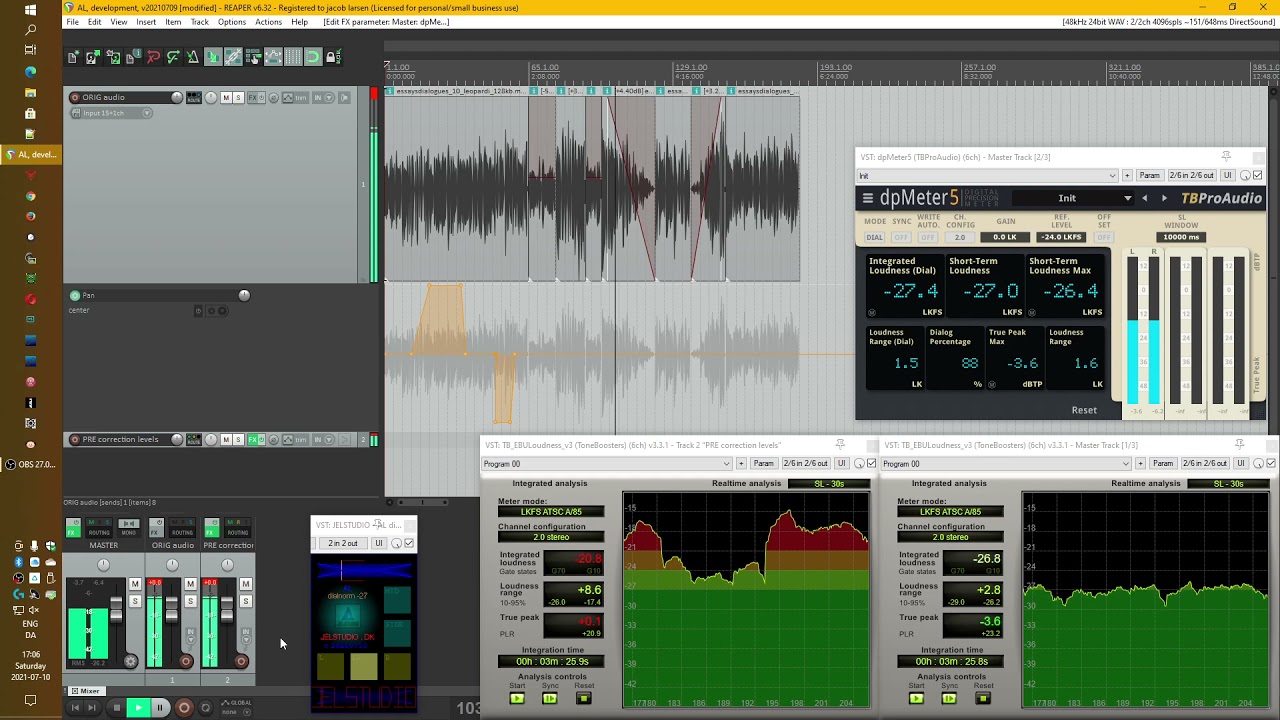The image size is (1280, 720).
Task: Click the Save Project toolbar icon
Action: [113, 58]
